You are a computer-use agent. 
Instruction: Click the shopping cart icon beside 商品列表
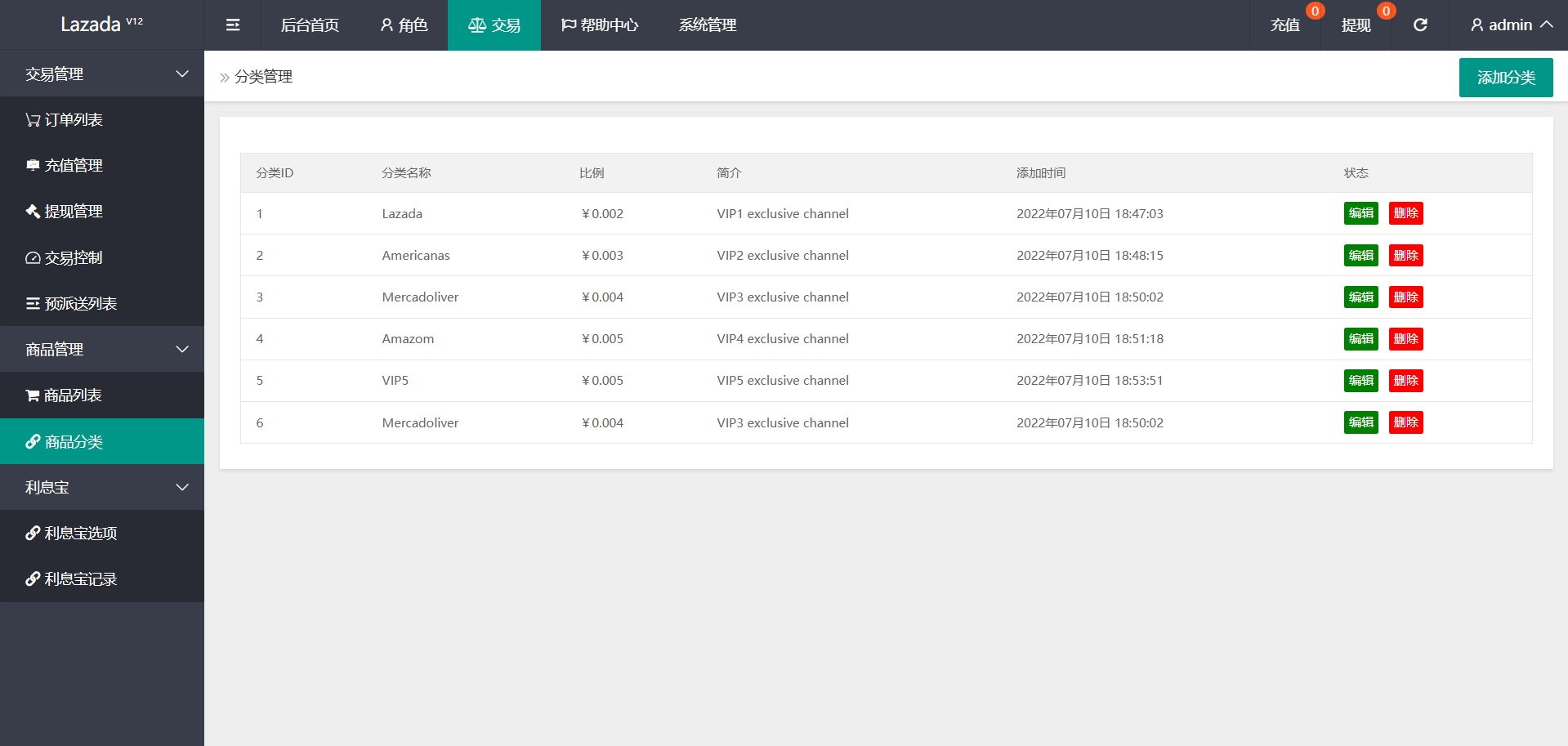(x=33, y=395)
